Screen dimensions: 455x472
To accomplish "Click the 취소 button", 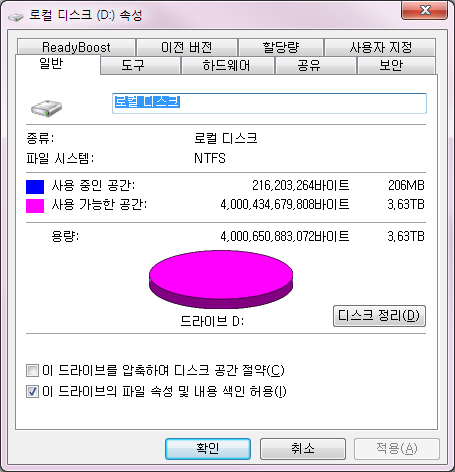I will pyautogui.click(x=303, y=449).
